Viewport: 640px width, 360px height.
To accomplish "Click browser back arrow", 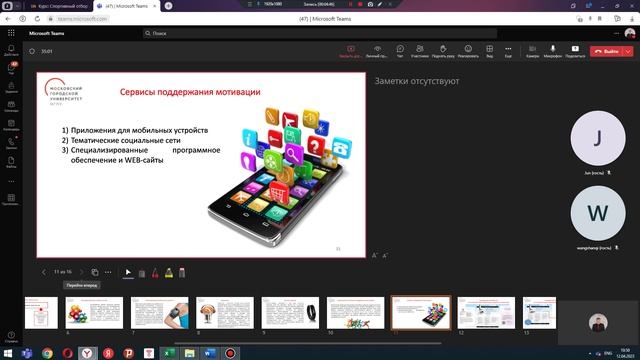I will tap(8, 19).
